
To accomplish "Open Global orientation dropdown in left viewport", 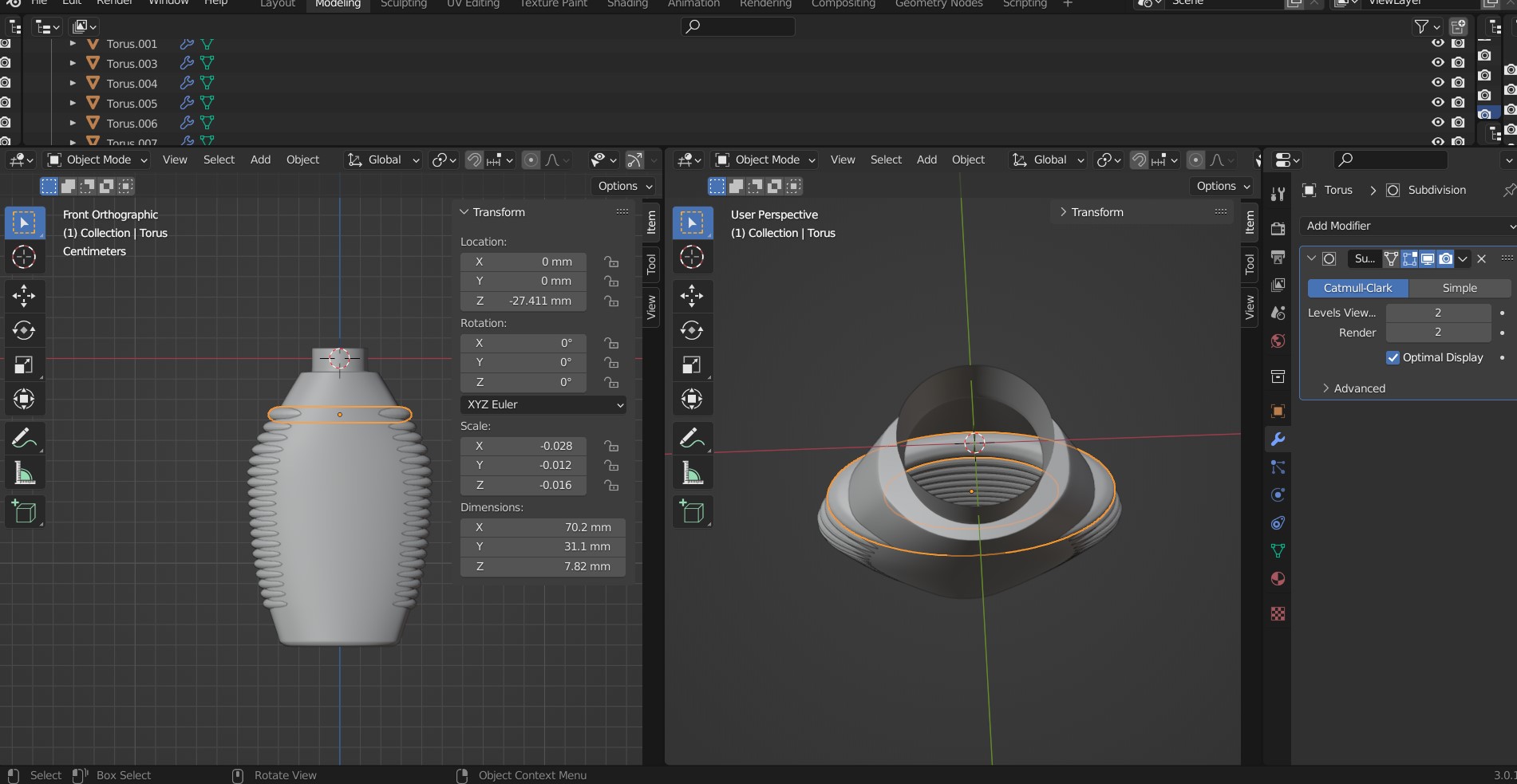I will [x=383, y=160].
